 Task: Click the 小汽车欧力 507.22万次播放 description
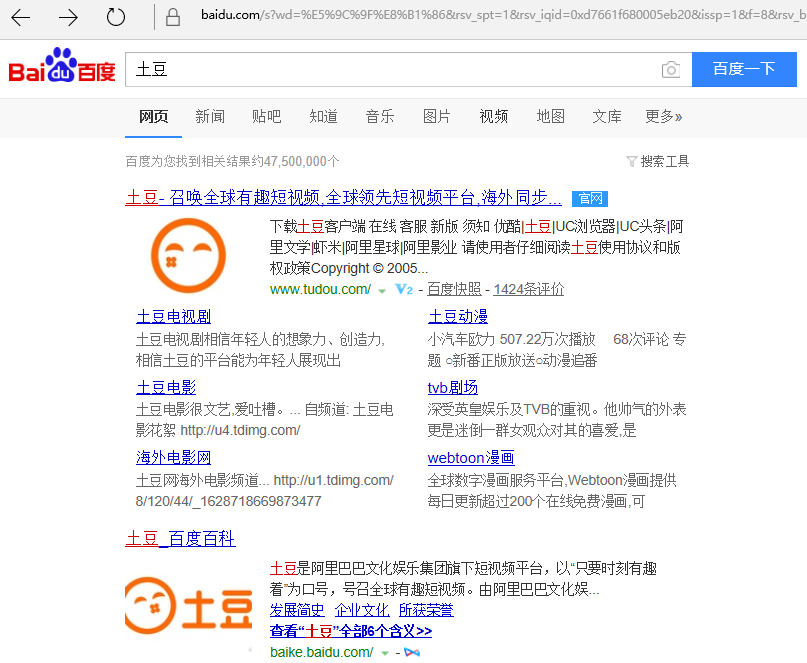point(556,350)
